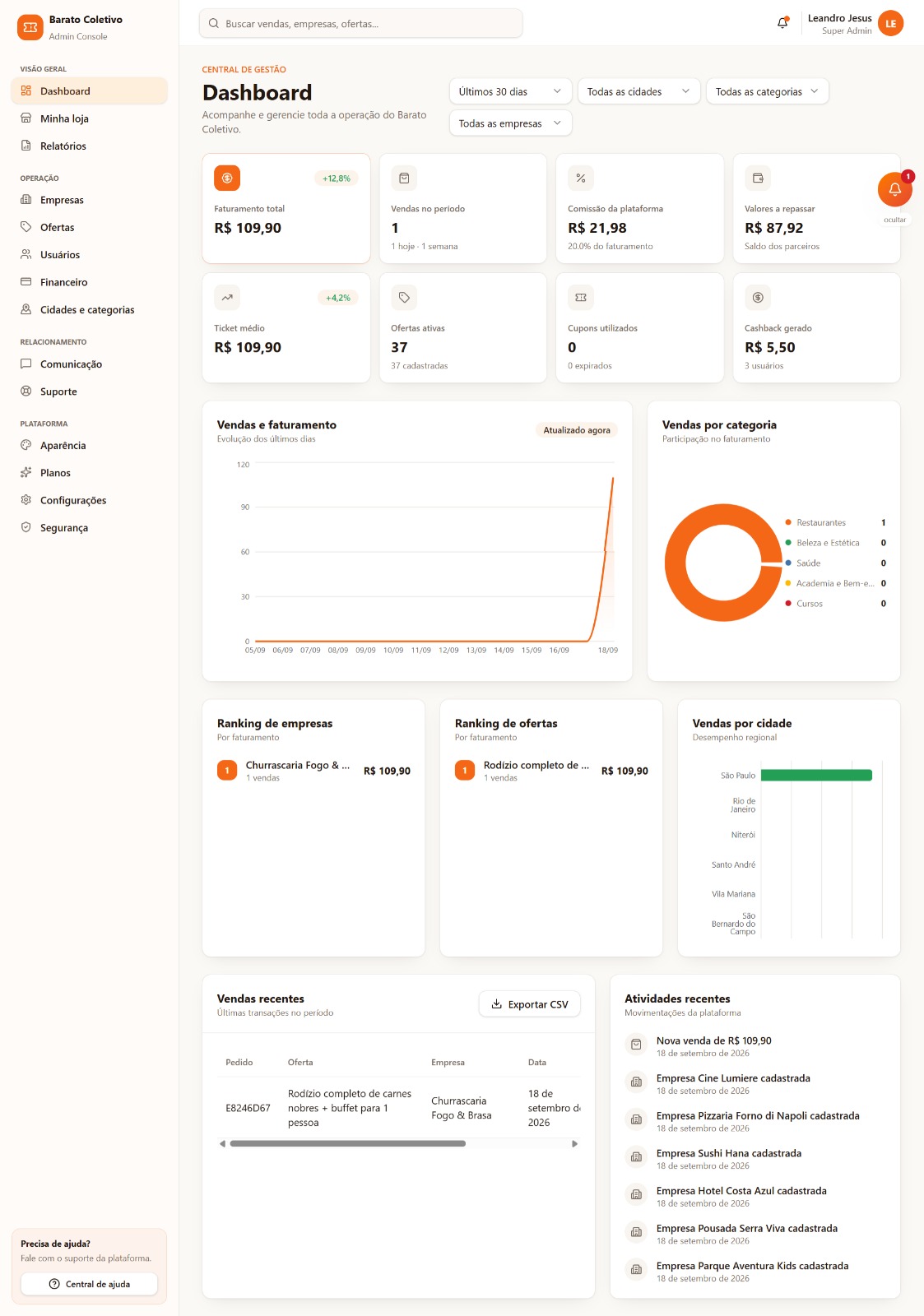Click the Empresa Cine Lumiere building icon

[636, 1082]
